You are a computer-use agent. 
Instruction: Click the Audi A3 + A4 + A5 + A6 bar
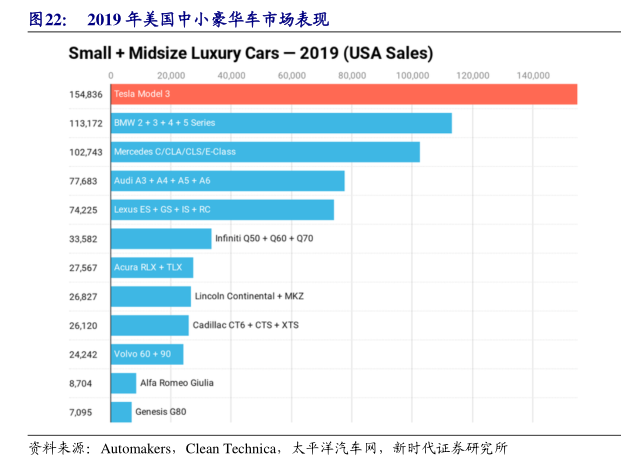[x=228, y=181]
